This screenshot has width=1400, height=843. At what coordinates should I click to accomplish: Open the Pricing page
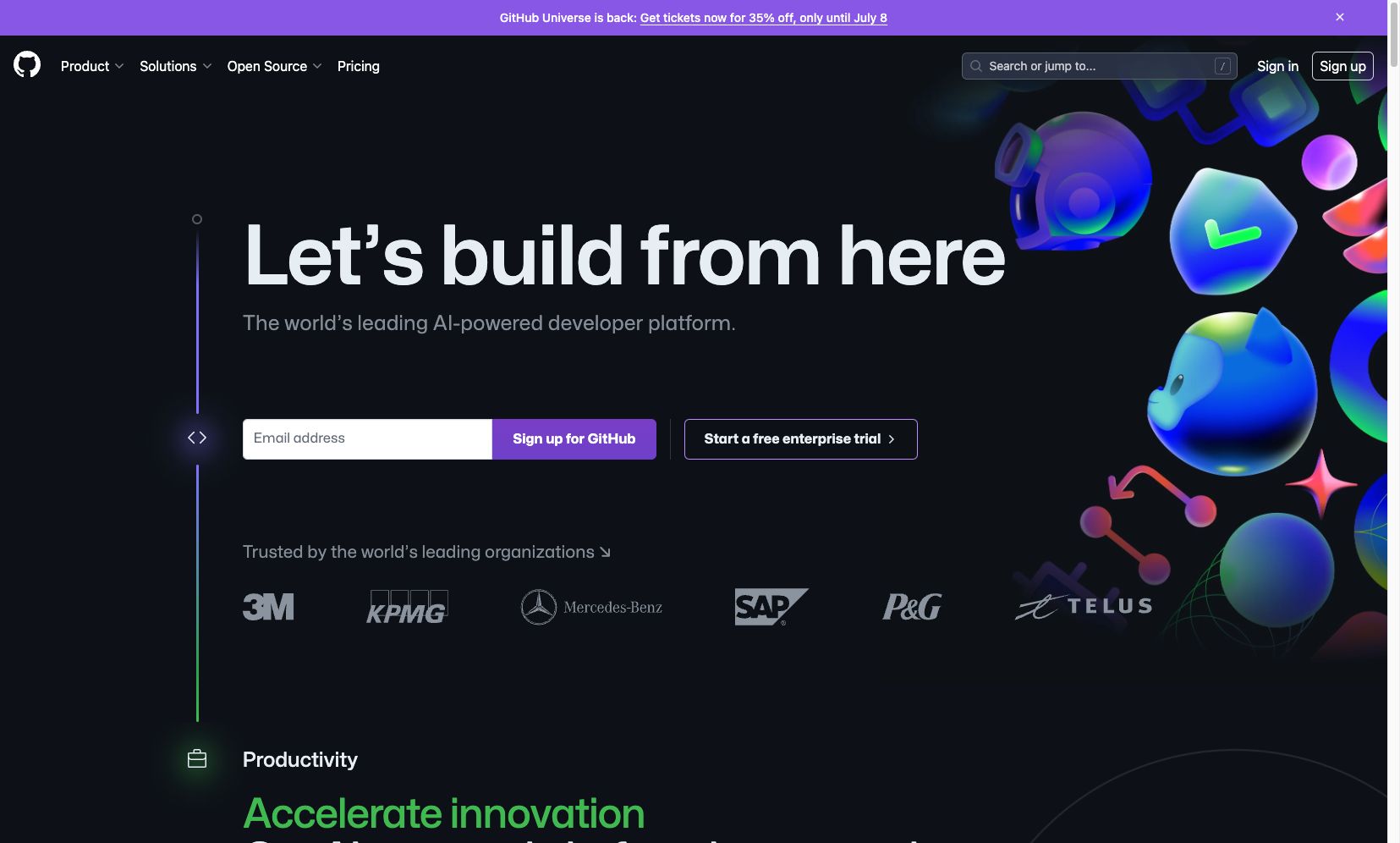[359, 66]
